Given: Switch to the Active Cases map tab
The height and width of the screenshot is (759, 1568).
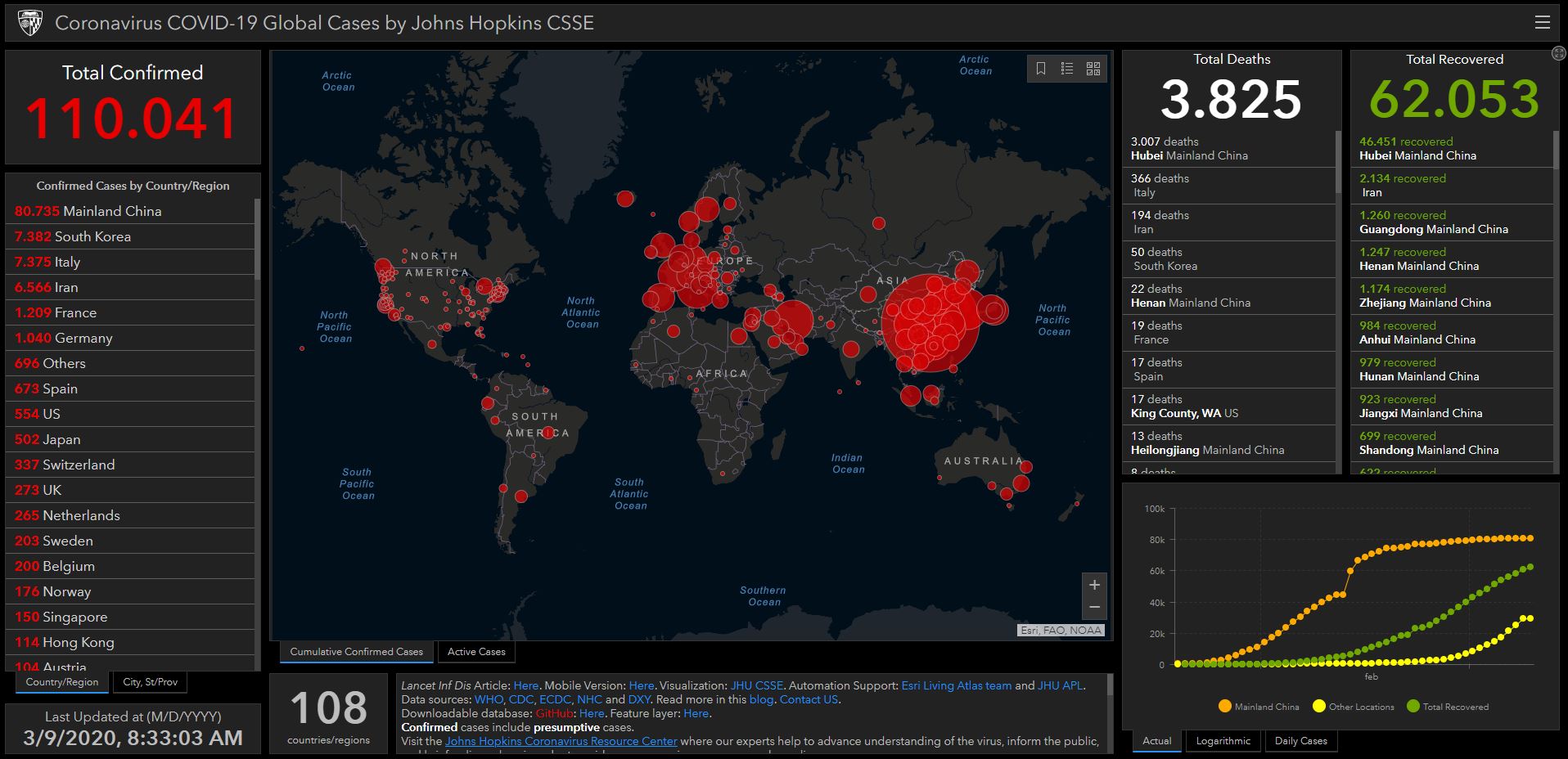Looking at the screenshot, I should pyautogui.click(x=476, y=652).
